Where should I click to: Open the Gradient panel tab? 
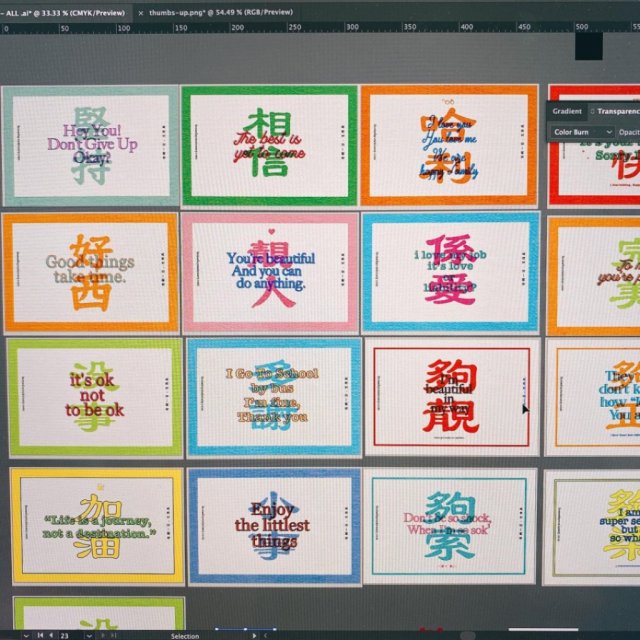pyautogui.click(x=566, y=112)
